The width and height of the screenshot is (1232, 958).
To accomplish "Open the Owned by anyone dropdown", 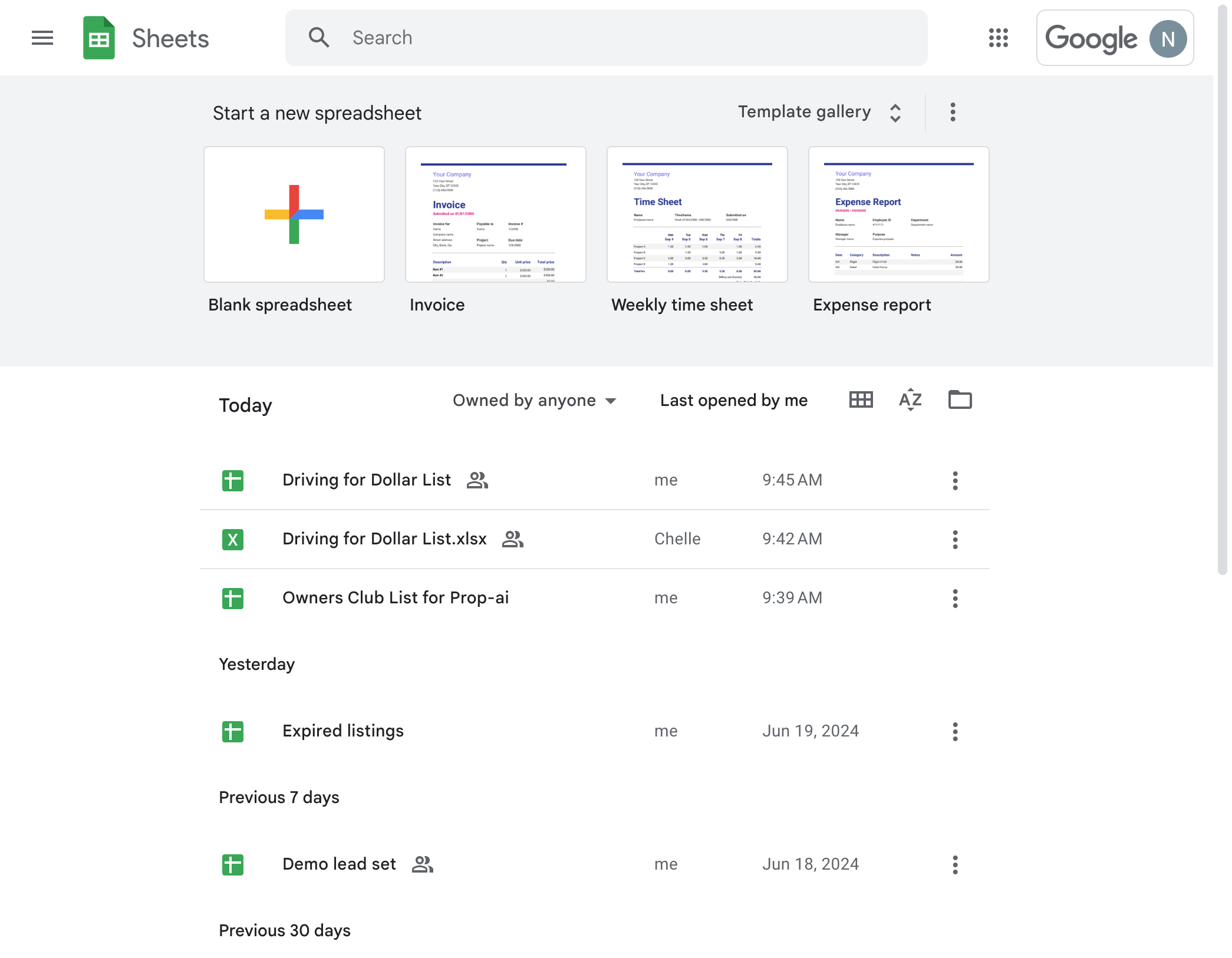I will coord(534,400).
